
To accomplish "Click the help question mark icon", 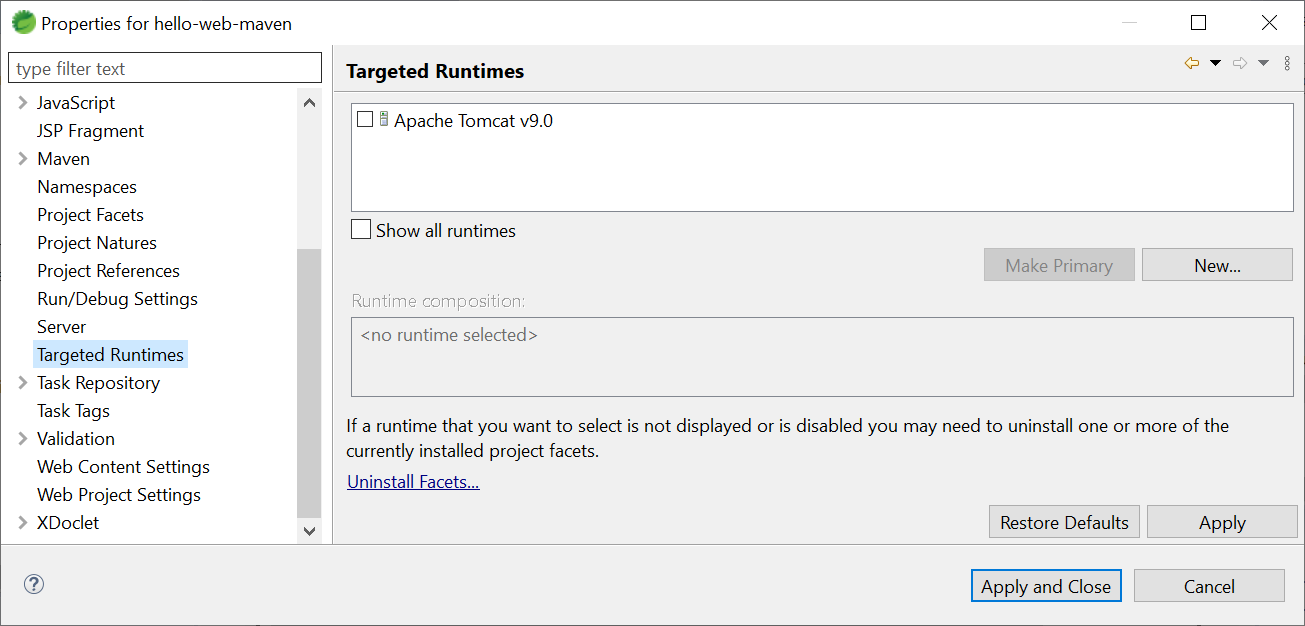I will (x=34, y=585).
